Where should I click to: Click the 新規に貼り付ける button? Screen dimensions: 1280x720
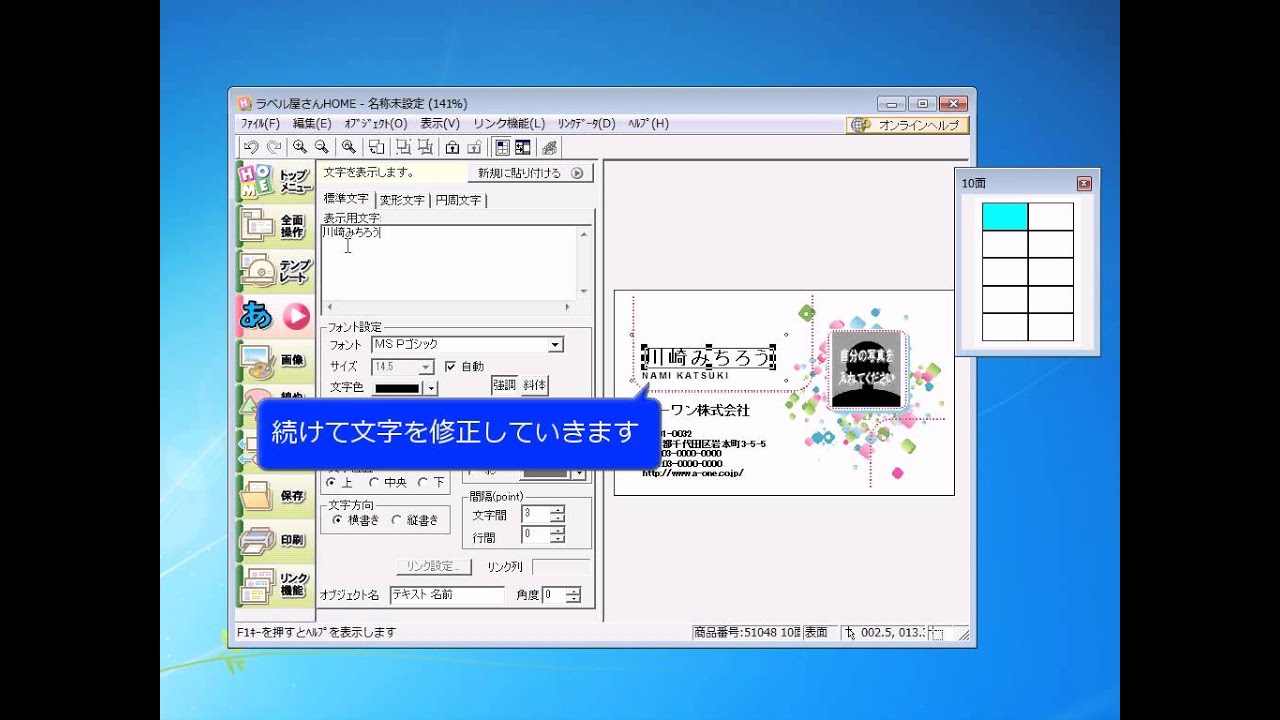[x=530, y=173]
